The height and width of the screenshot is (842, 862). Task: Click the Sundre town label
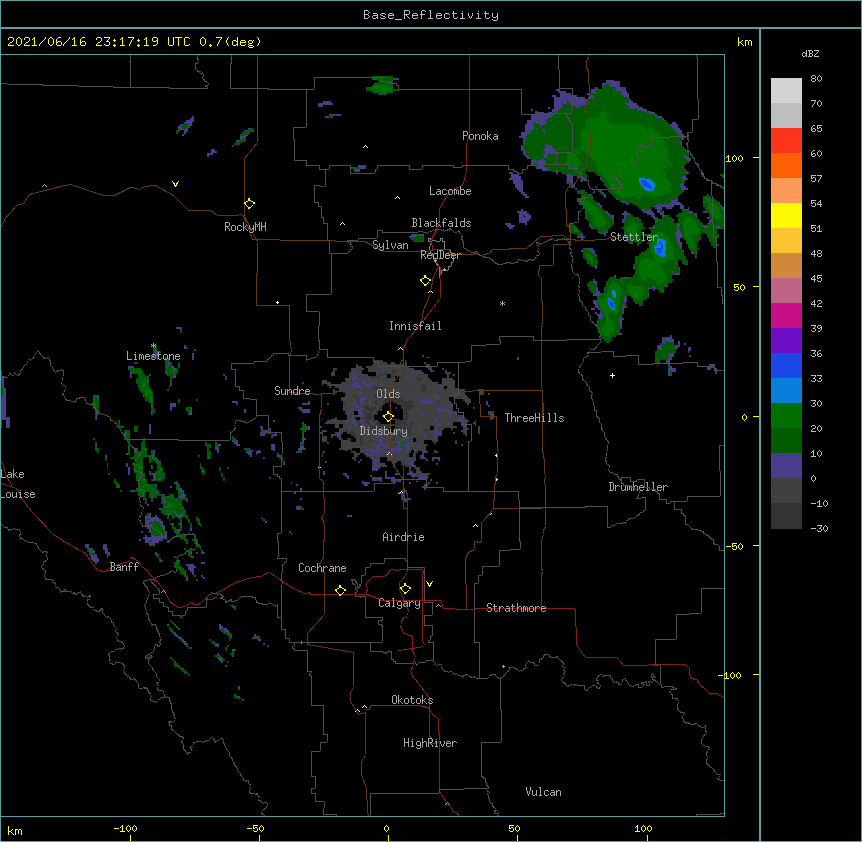pyautogui.click(x=292, y=391)
